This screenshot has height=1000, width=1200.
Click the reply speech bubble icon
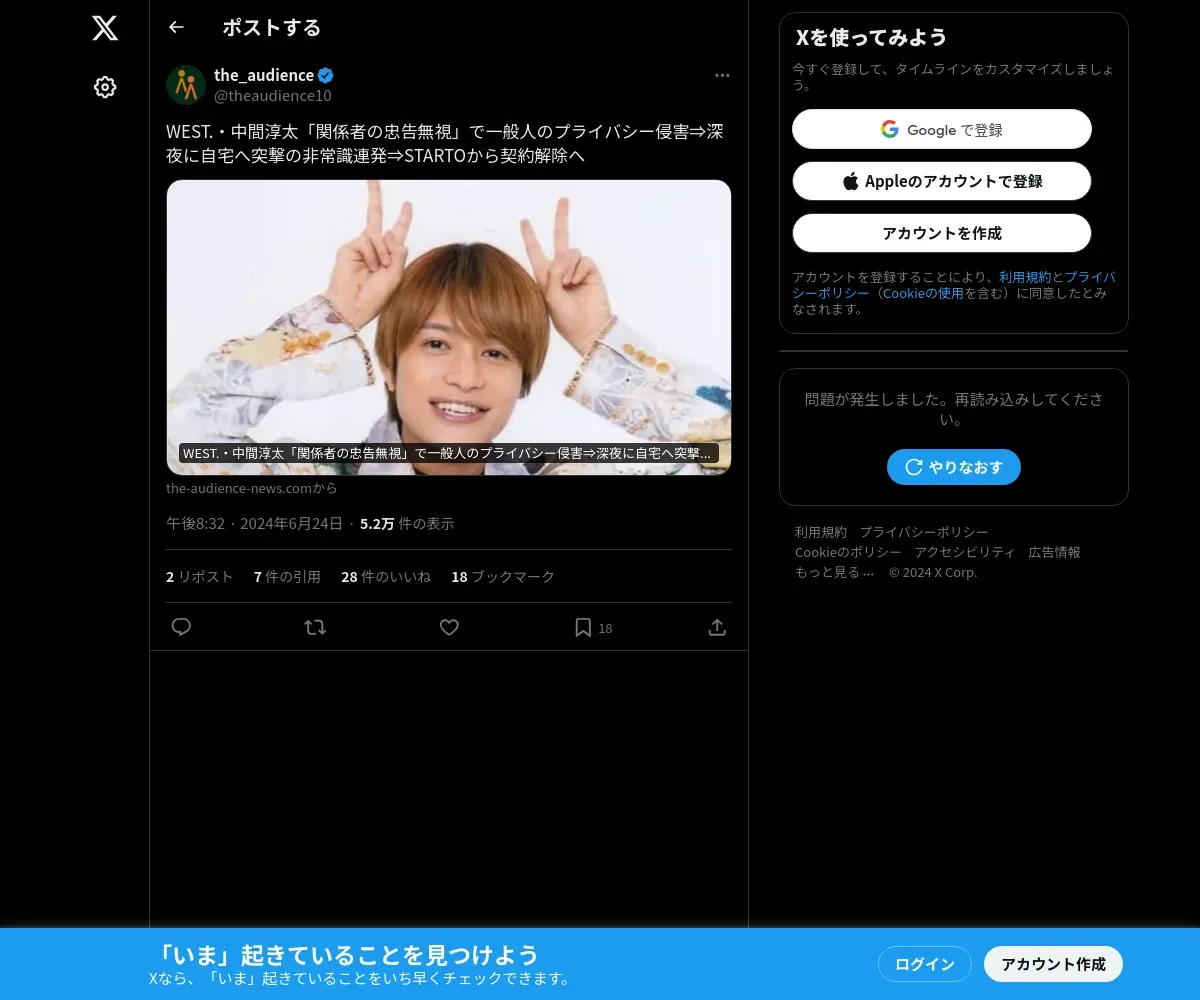click(x=181, y=627)
